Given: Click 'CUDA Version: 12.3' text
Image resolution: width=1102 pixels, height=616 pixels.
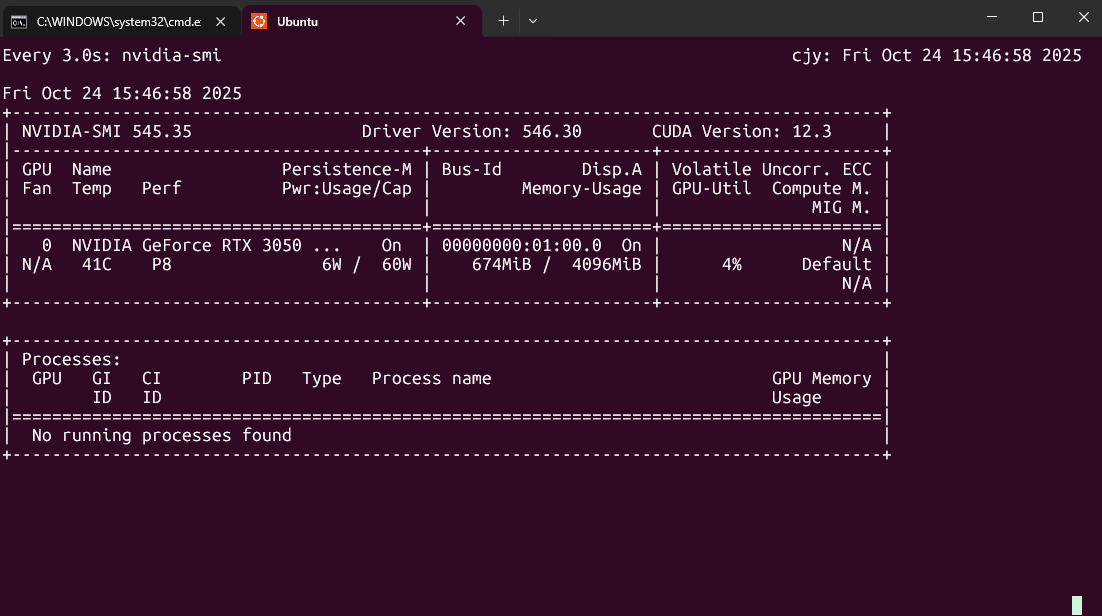Looking at the screenshot, I should point(741,131).
